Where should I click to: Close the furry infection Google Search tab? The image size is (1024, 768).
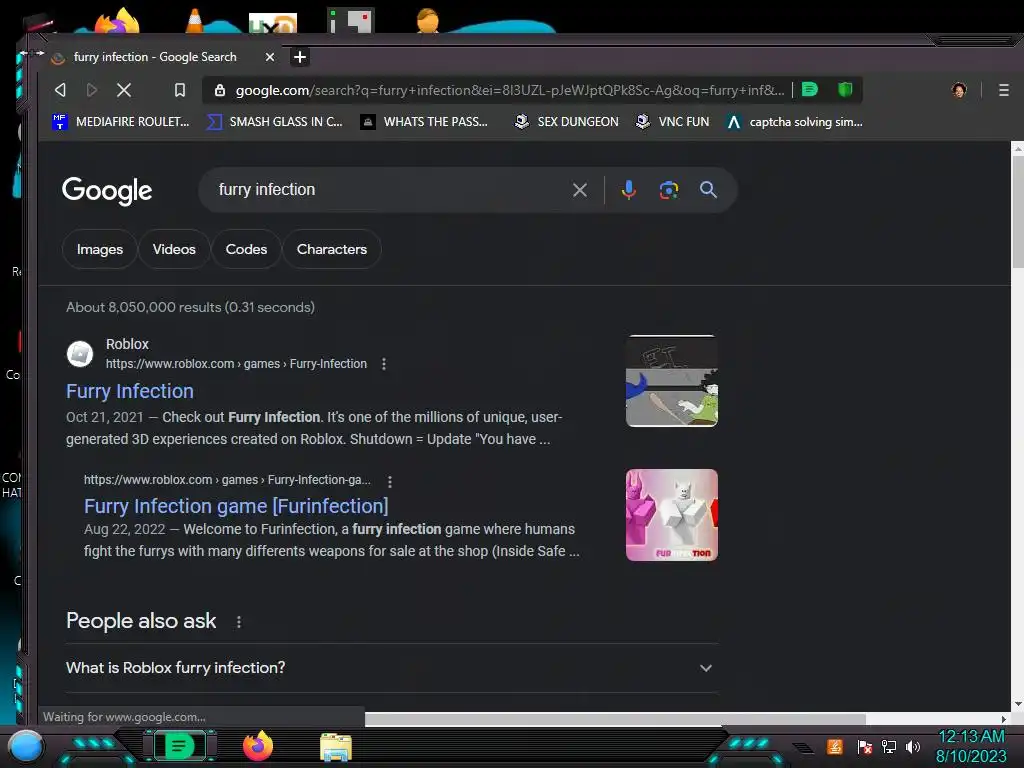270,57
